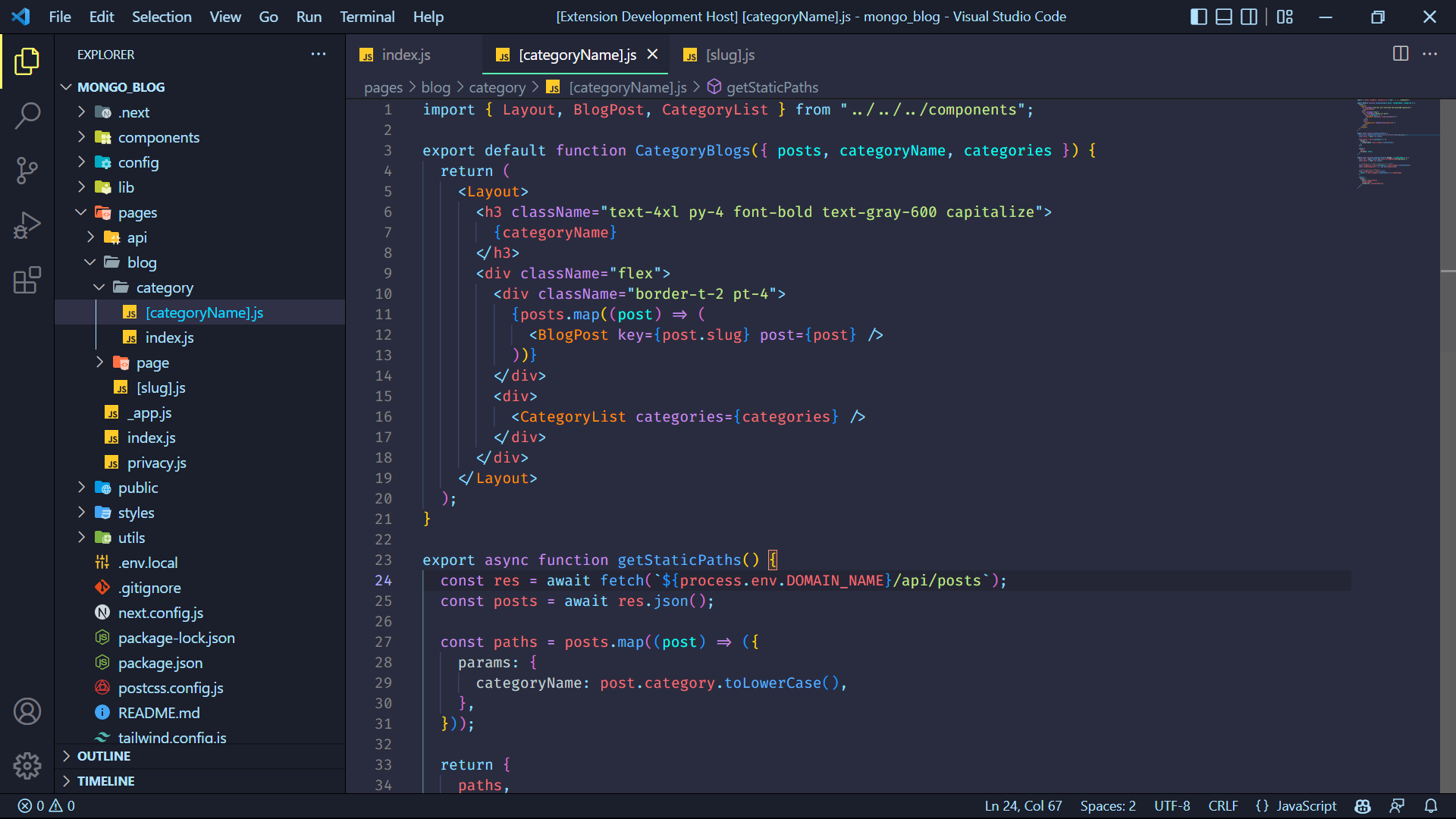Change encoding via UTF-8 status item

point(1172,805)
